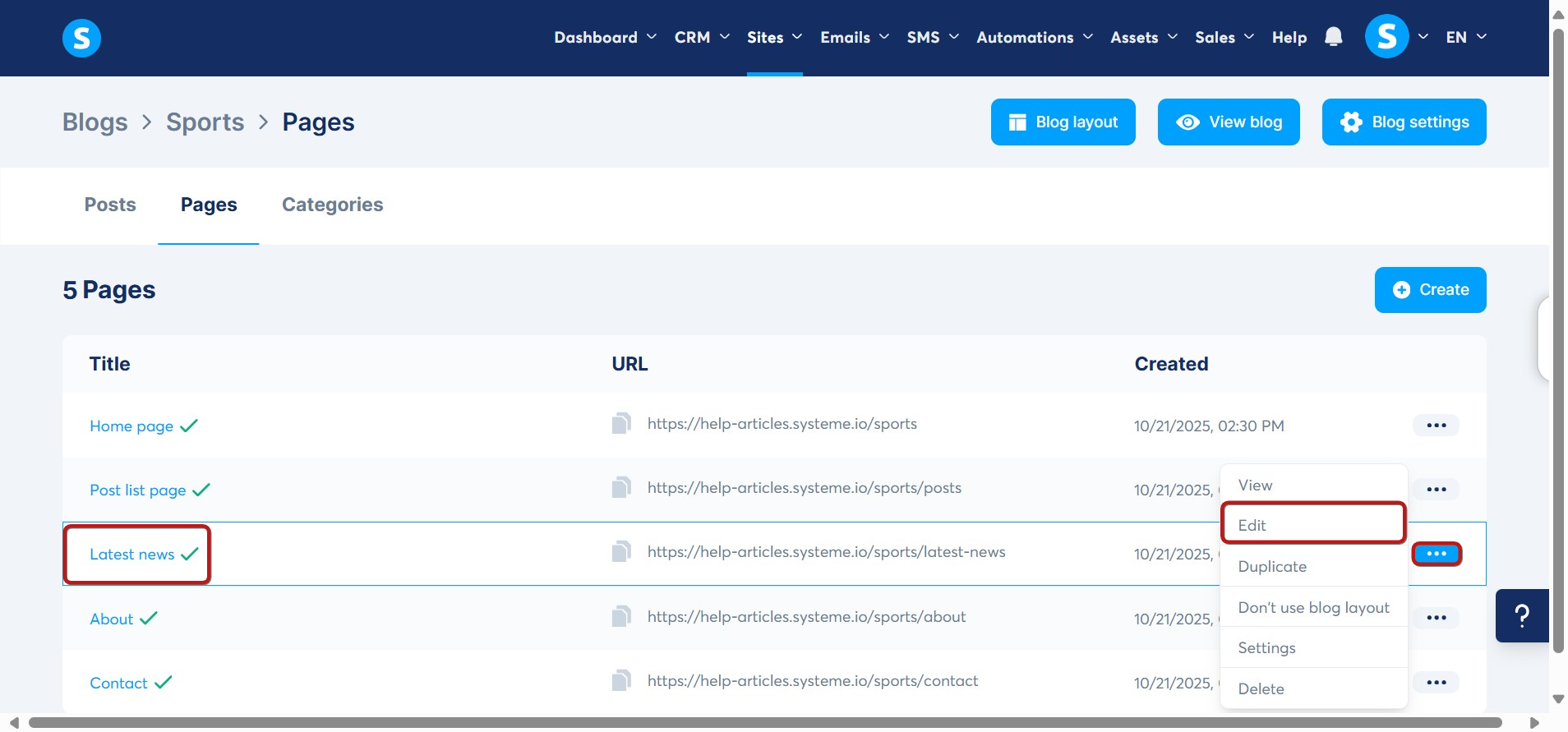This screenshot has width=1568, height=732.
Task: Click the View blog button
Action: [x=1229, y=122]
